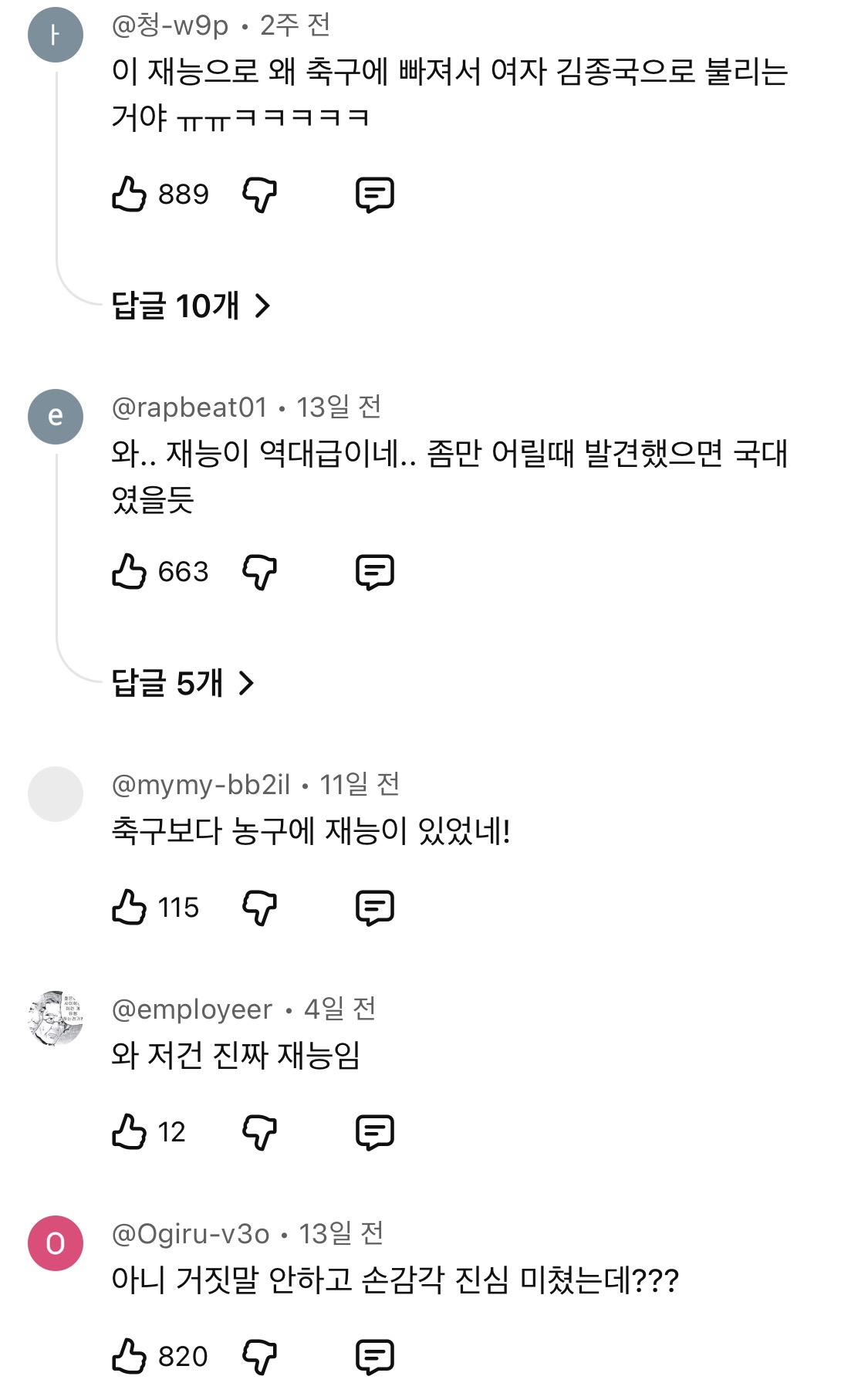Dislike the @rapbeat01 comment
The width and height of the screenshot is (868, 1393).
click(259, 572)
